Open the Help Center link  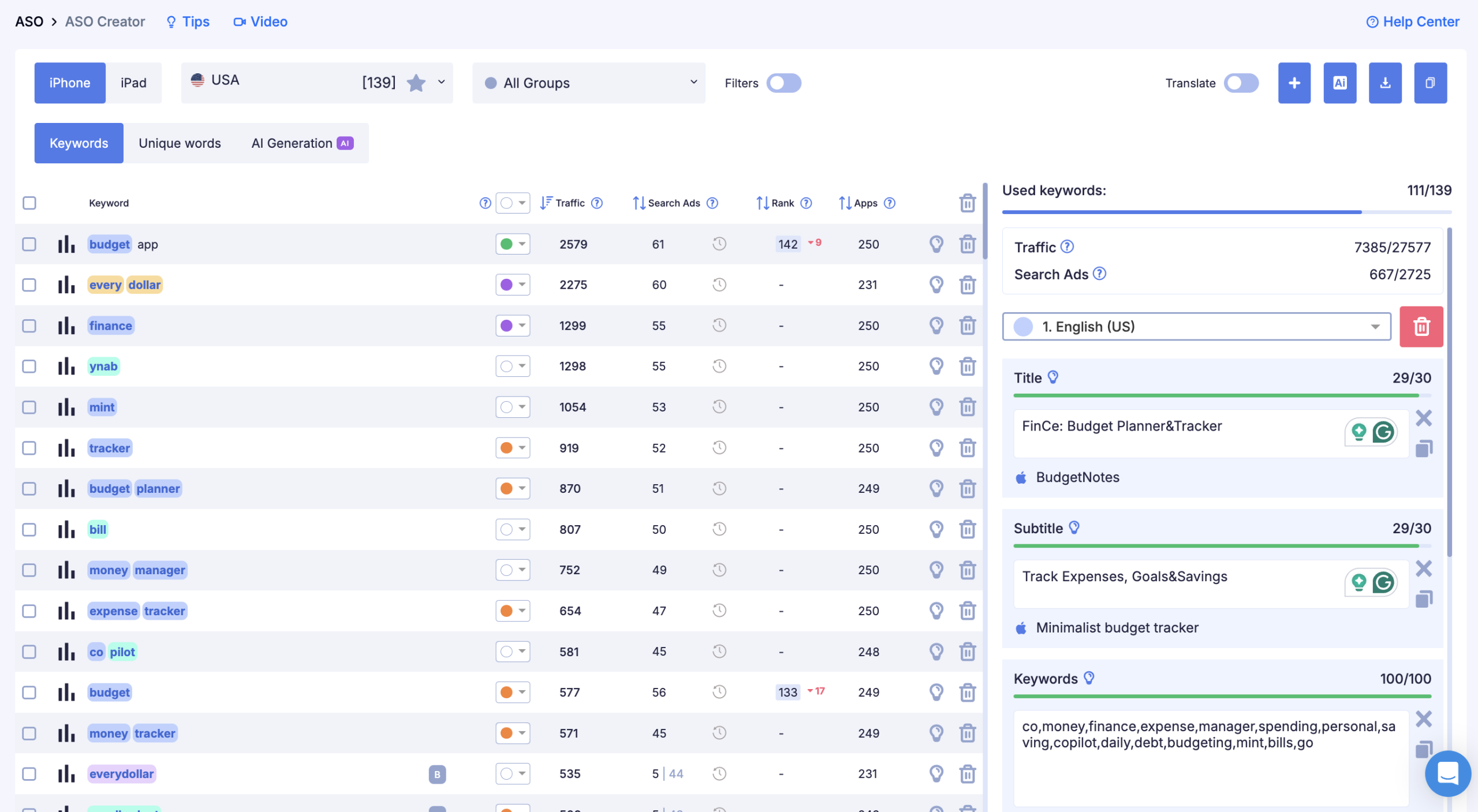point(1412,22)
